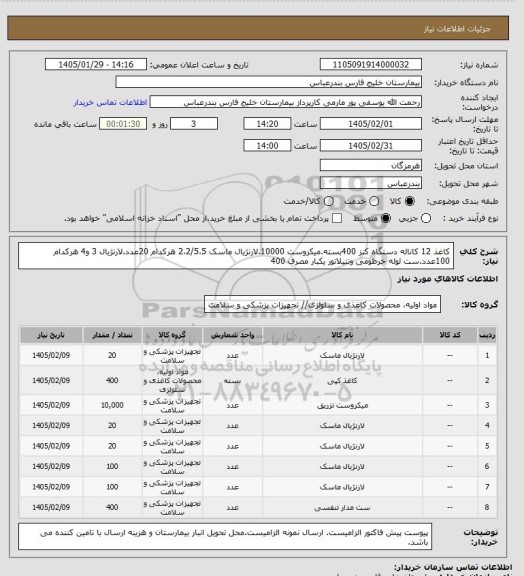524x576 pixels.
Task: Click the تاریخ نیاز column header
Action: coord(51,335)
